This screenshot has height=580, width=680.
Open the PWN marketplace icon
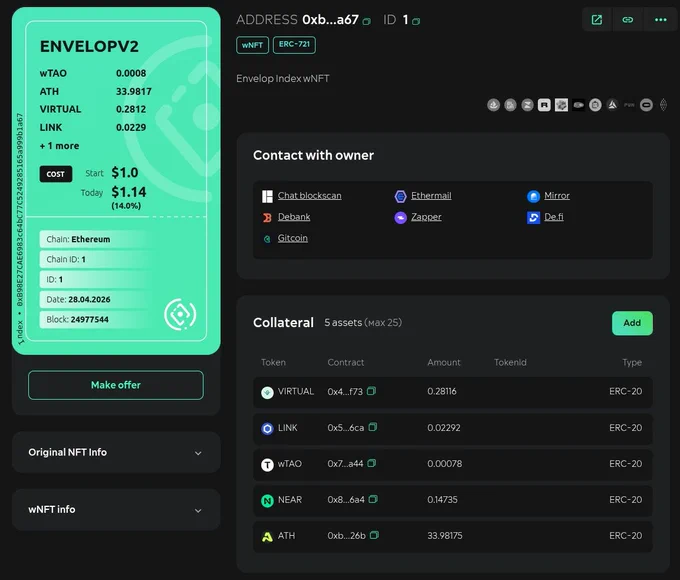[x=629, y=105]
